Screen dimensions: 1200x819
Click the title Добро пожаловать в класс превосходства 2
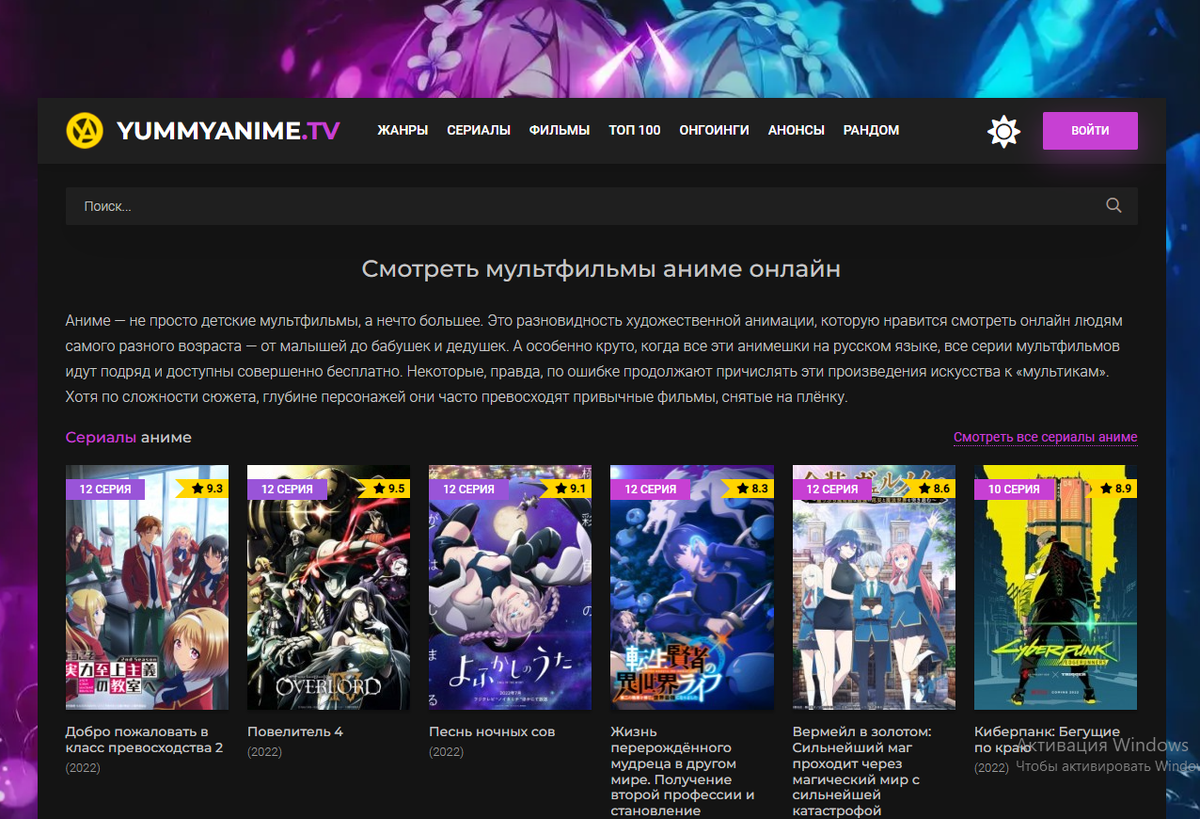[x=144, y=740]
